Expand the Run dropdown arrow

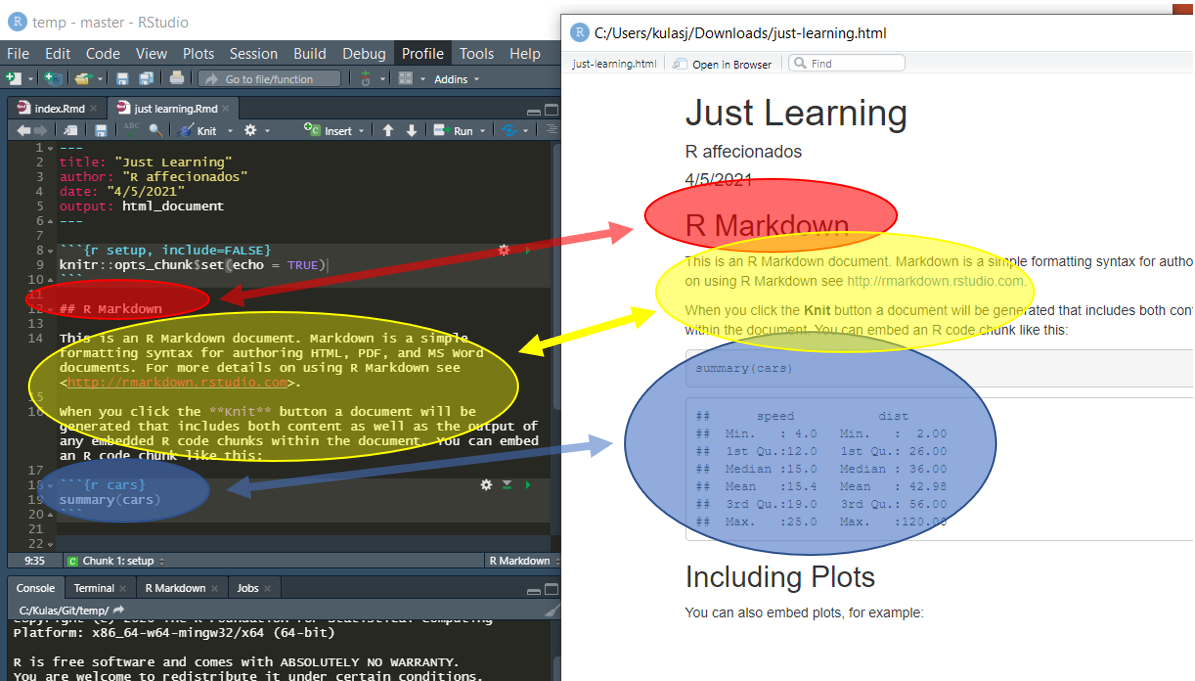pos(482,131)
